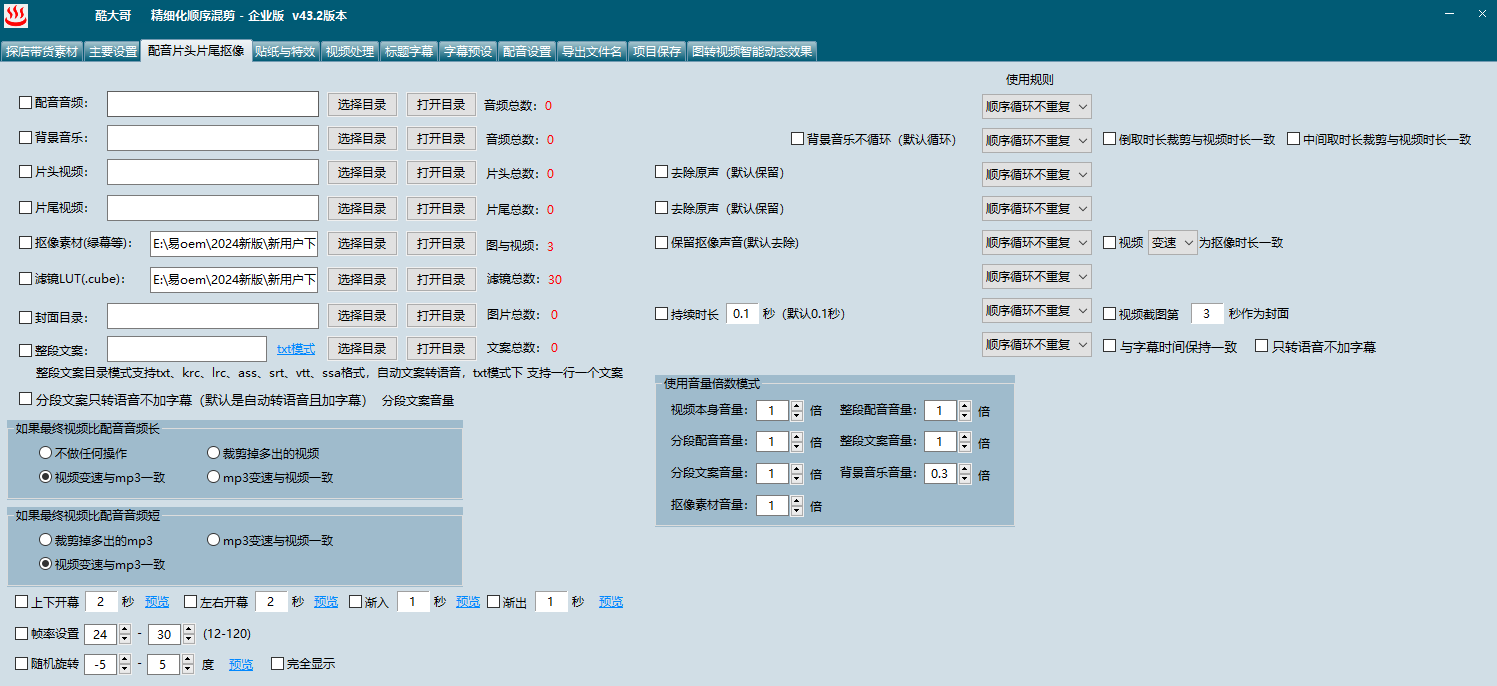
Task: Choose mp3变速与视频一致 under 比配音音频长
Action: pyautogui.click(x=214, y=477)
